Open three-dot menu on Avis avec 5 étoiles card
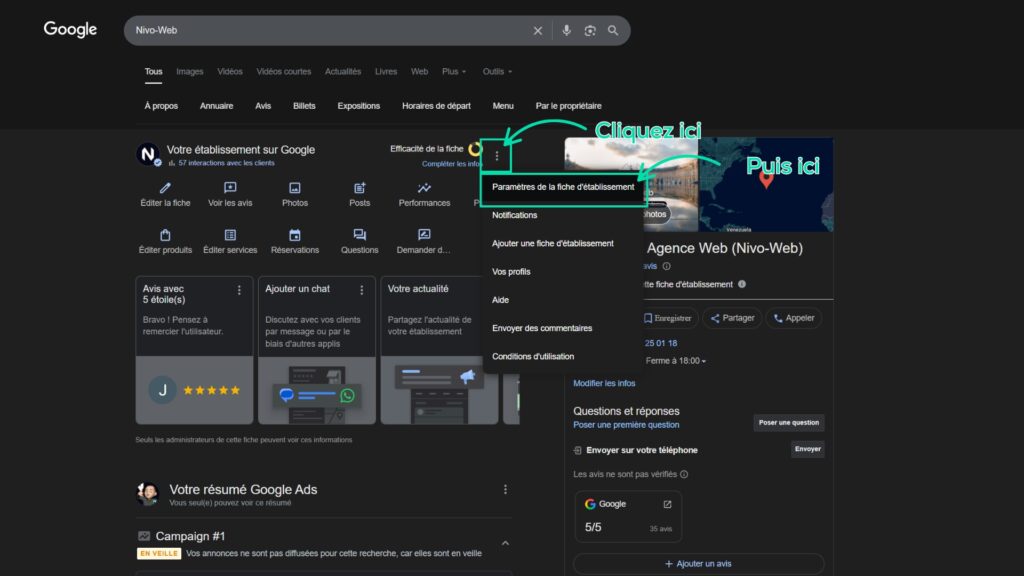 coord(239,290)
